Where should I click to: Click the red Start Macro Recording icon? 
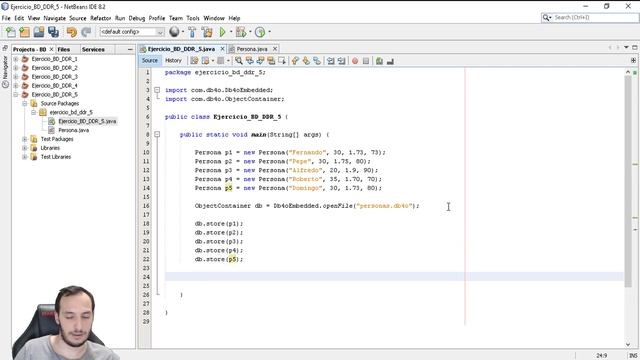coord(355,61)
